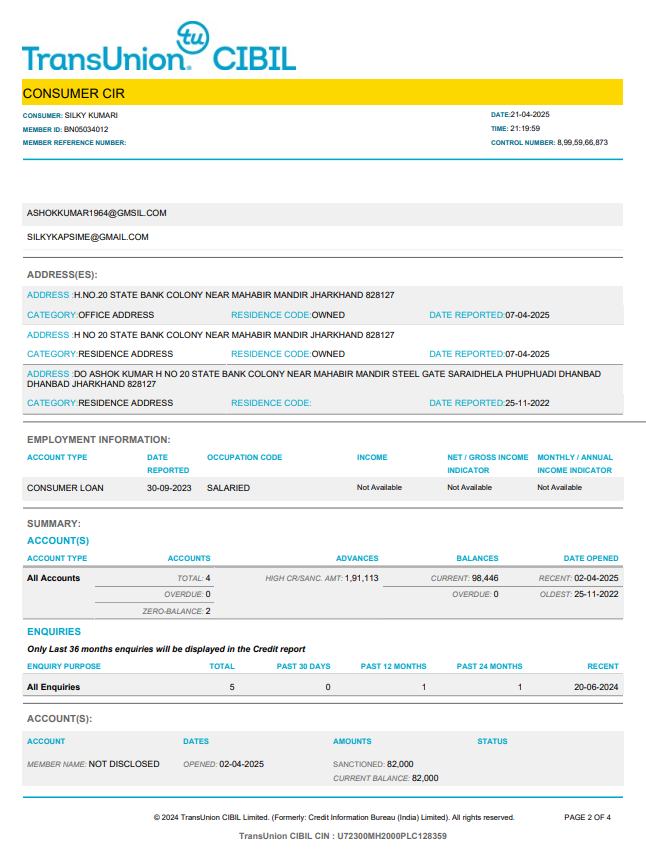Viewport: 646px width, 850px height.
Task: Click the OCCUPATION CODE column header
Action: coord(245,457)
